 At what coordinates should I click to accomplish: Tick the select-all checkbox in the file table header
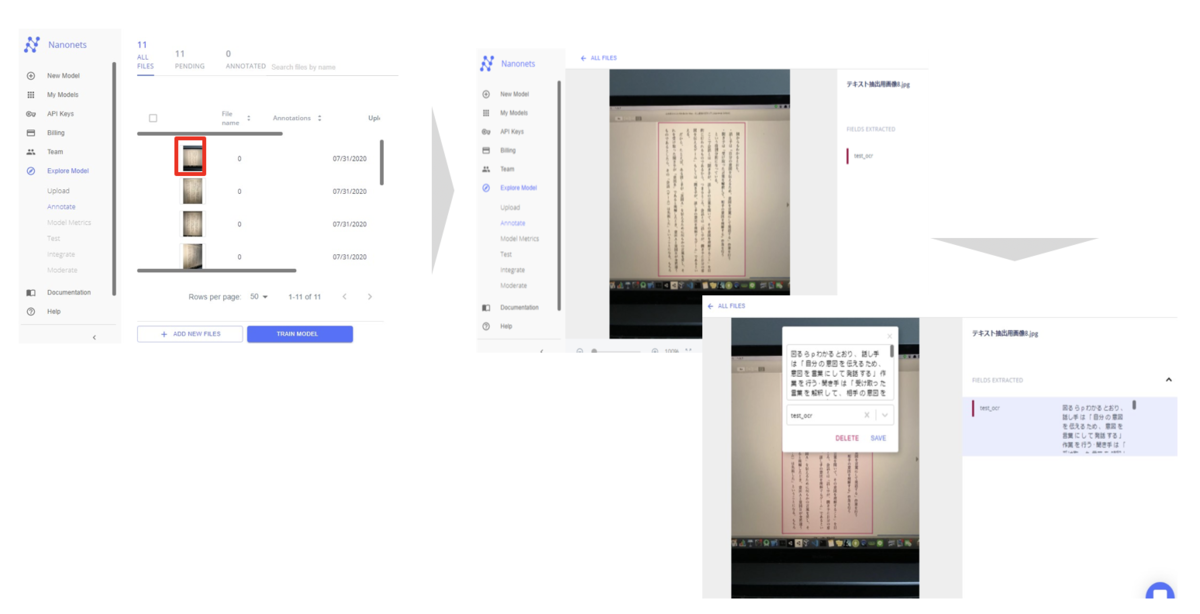tap(153, 118)
